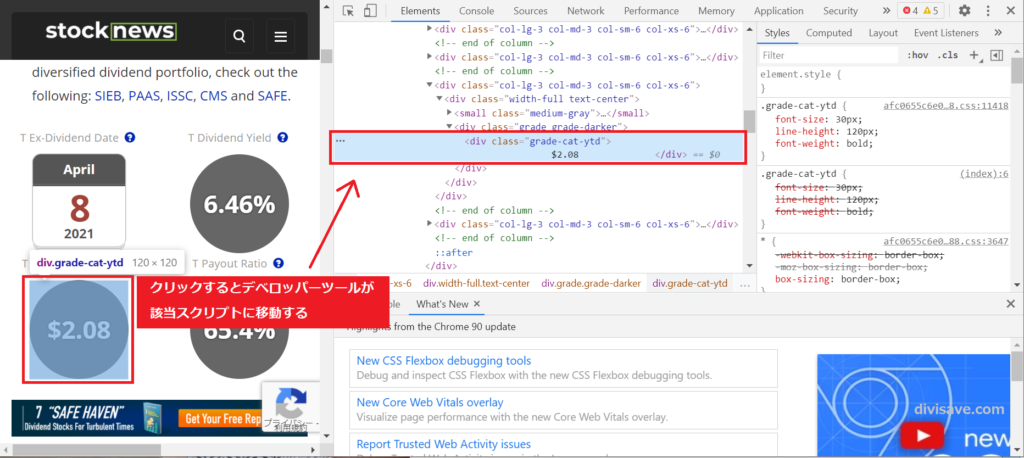Toggle the .cls element classes panel
1024x458 pixels.
coord(948,56)
